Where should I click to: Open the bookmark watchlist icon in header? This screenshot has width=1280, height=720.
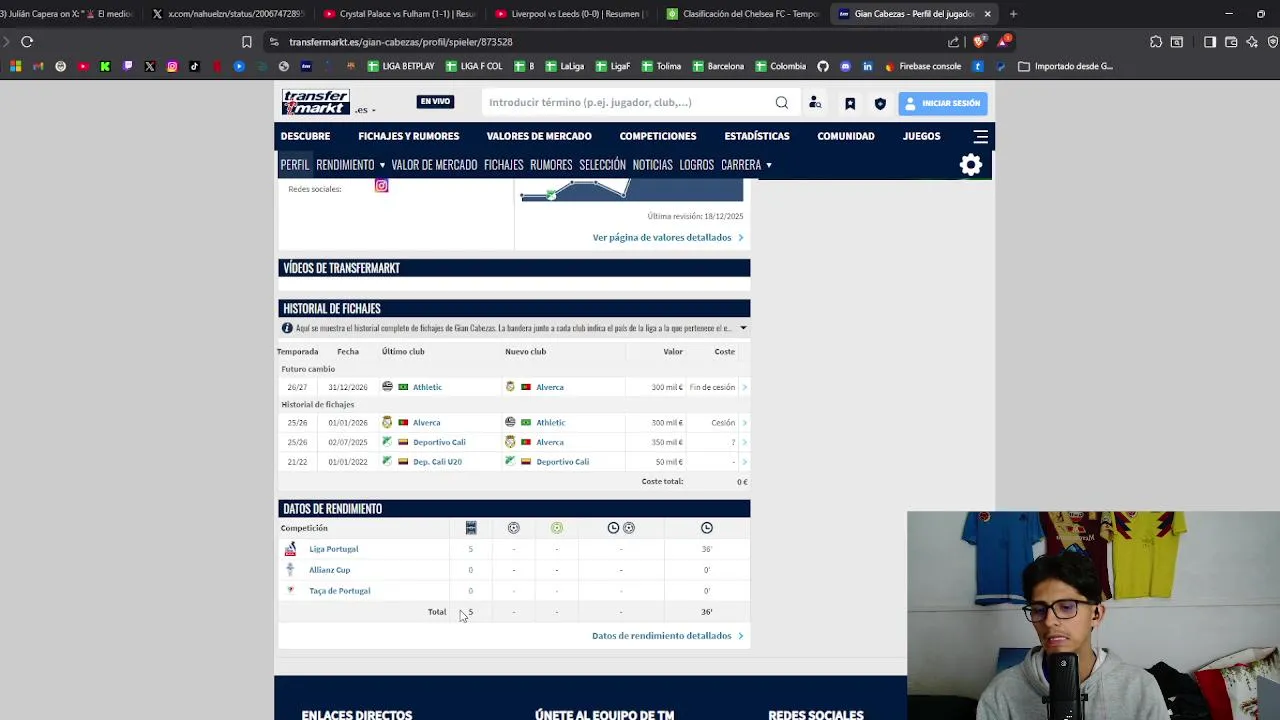(x=850, y=103)
